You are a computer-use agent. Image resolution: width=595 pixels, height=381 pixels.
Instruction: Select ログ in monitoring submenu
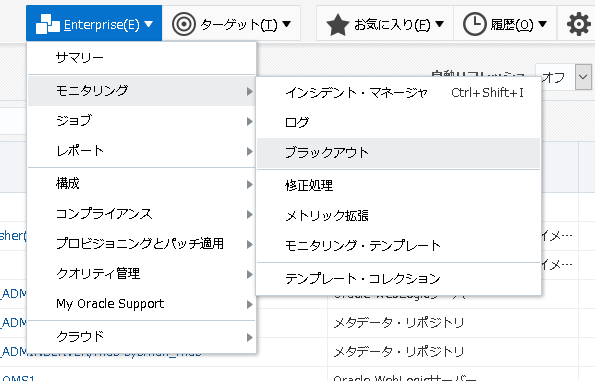[398, 123]
